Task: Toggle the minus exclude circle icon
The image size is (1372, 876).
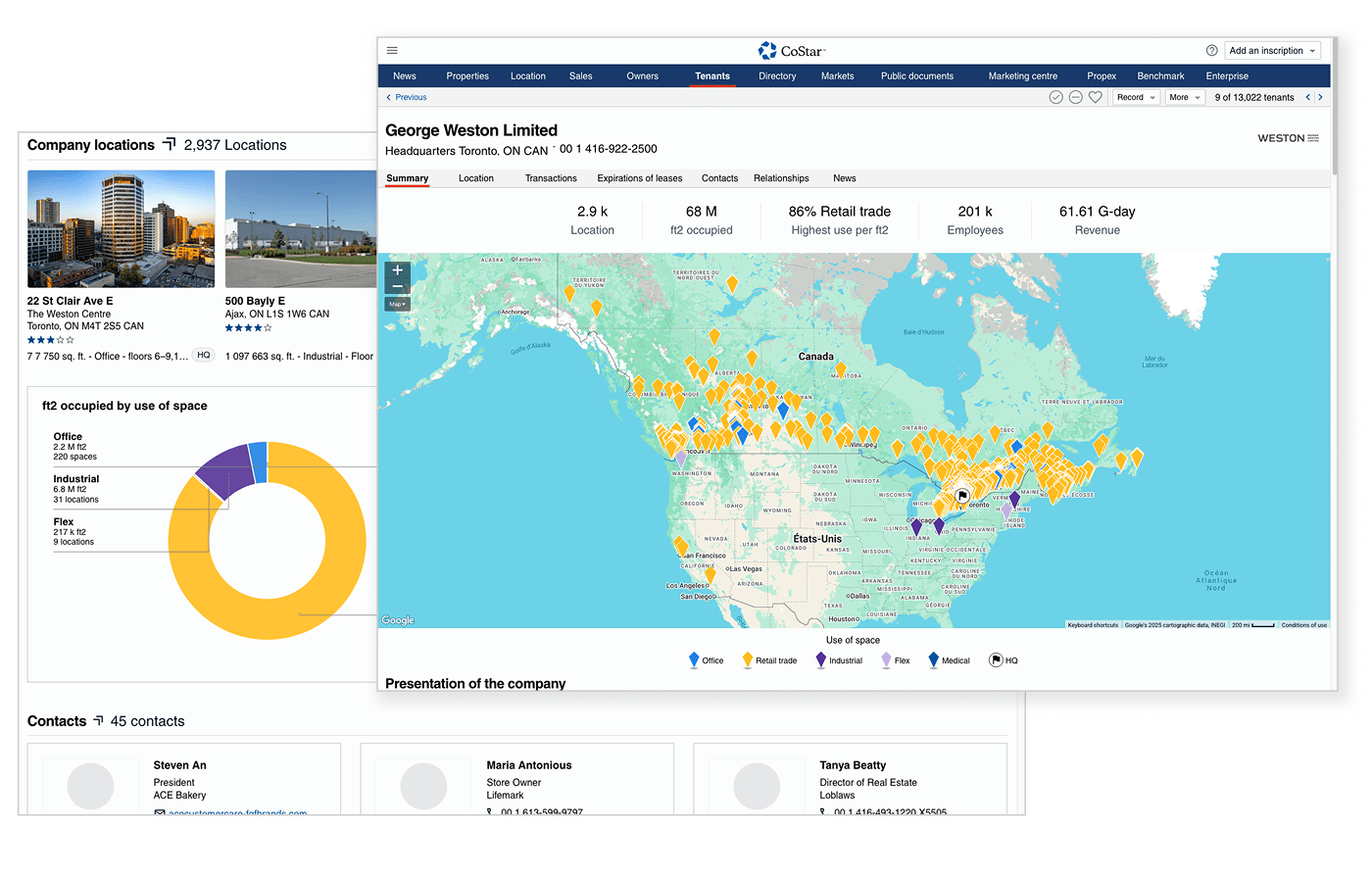Action: coord(1075,97)
